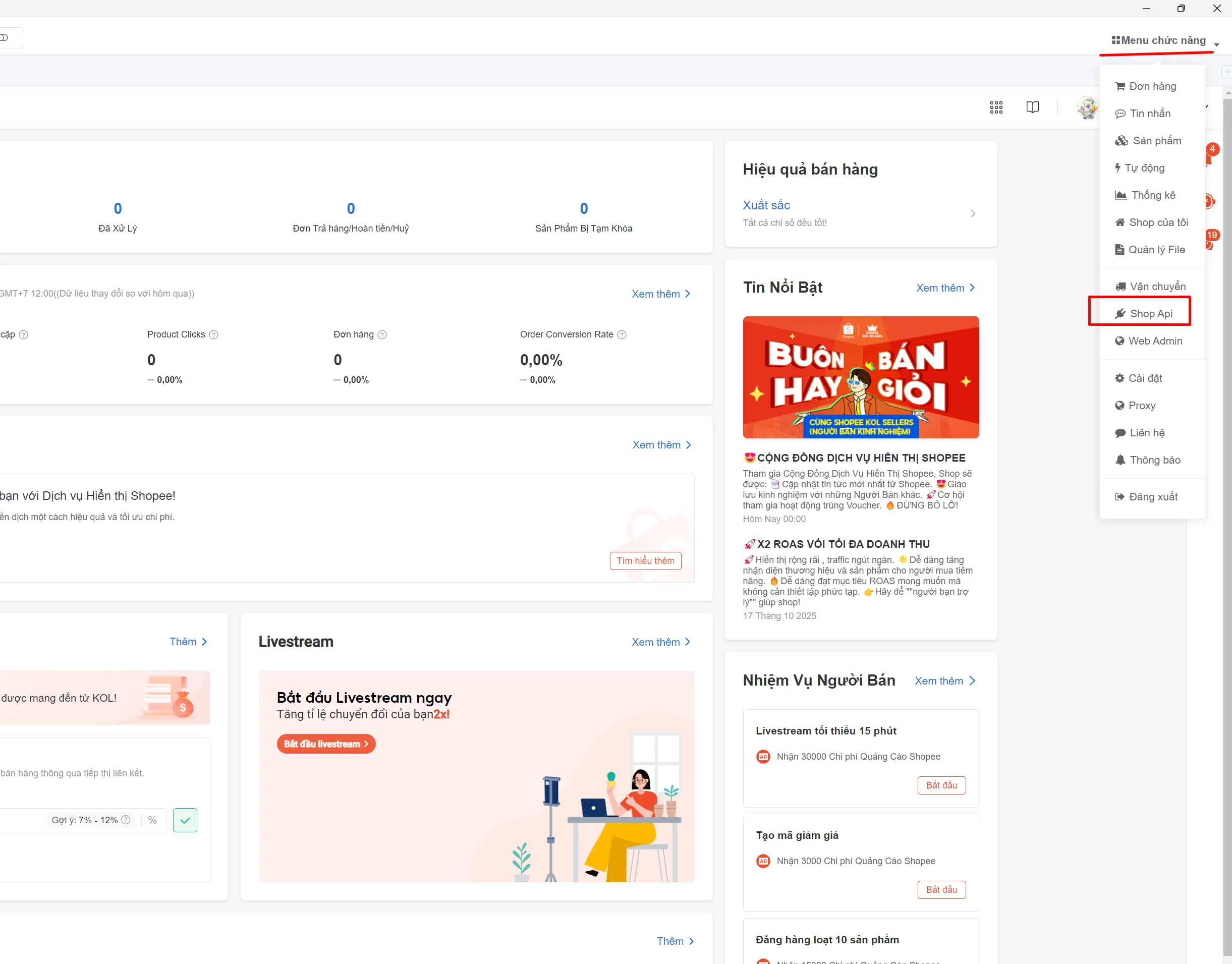
Task: Click the truck icon beside Vận chuyển
Action: [x=1121, y=287]
